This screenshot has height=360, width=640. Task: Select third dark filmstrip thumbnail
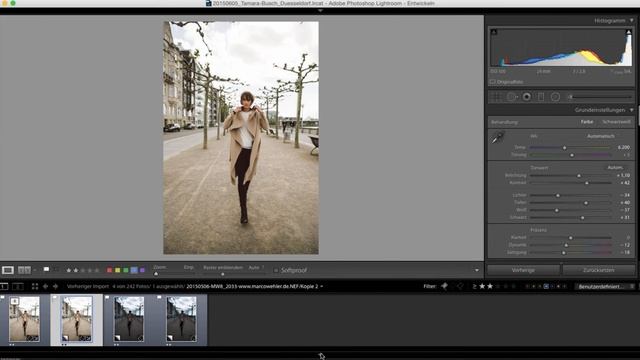129,319
